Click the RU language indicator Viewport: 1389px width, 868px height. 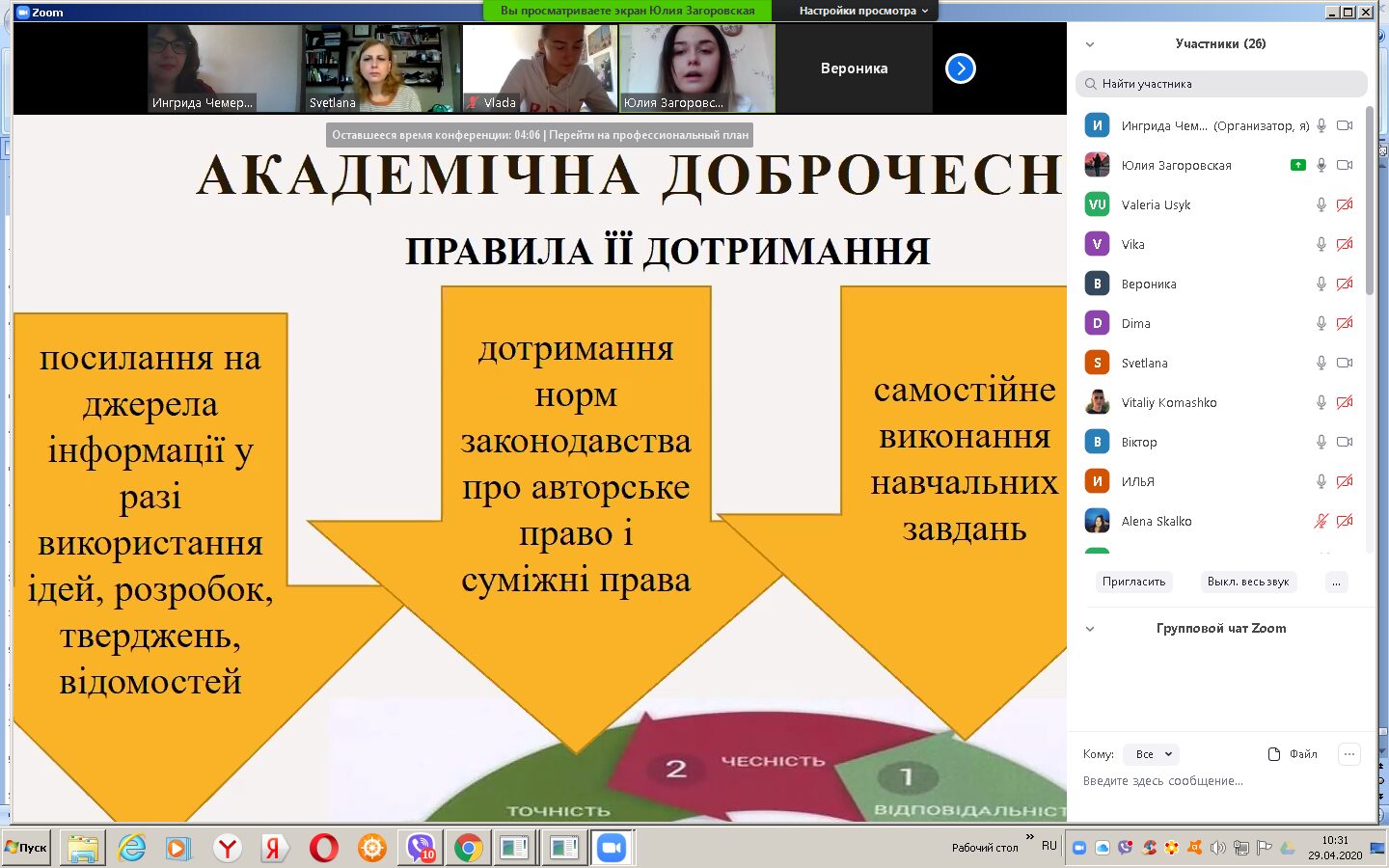pos(1049,846)
